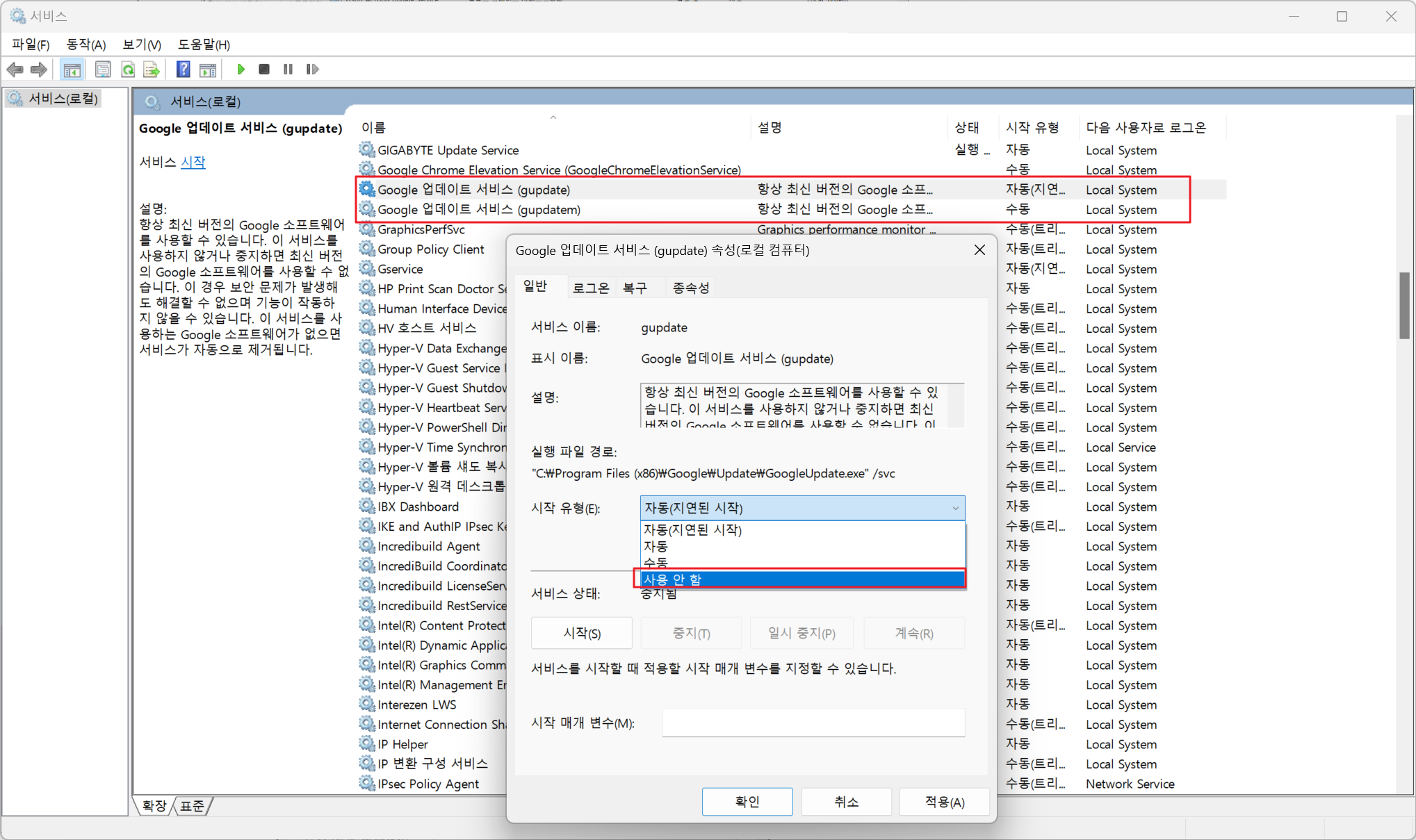Click the Pause Service toolbar icon
This screenshot has width=1416, height=840.
coord(288,69)
